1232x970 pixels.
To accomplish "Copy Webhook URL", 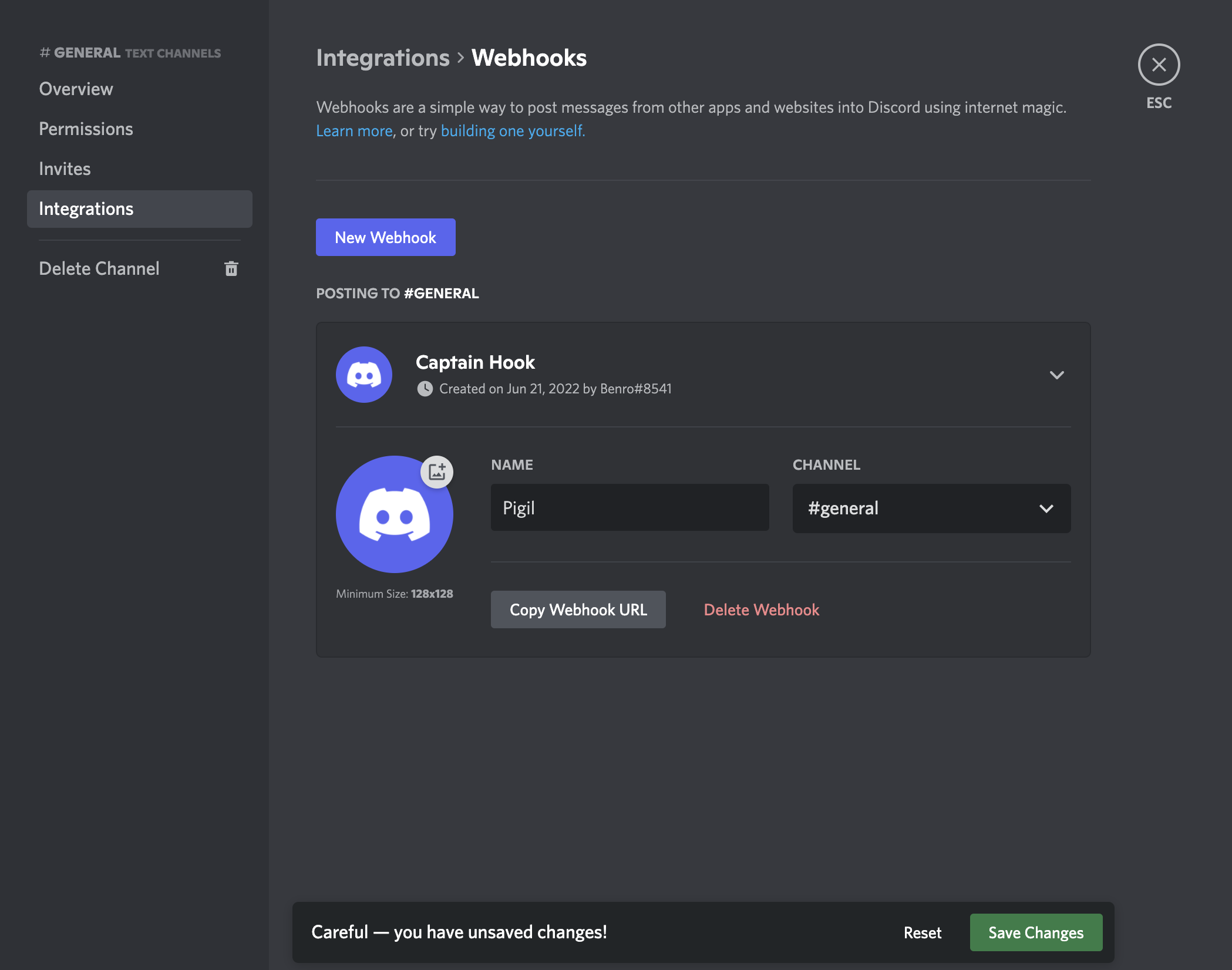I will point(578,609).
